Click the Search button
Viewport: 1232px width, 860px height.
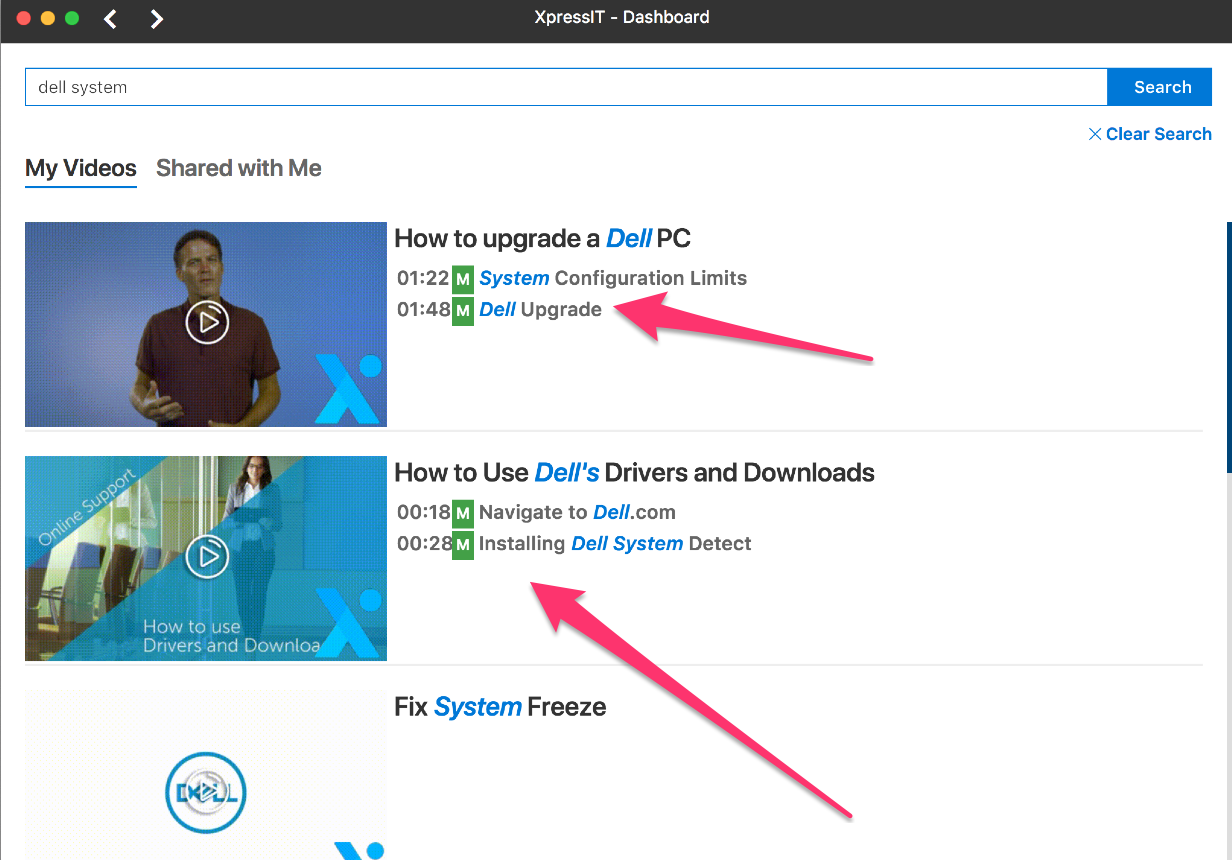click(1162, 87)
